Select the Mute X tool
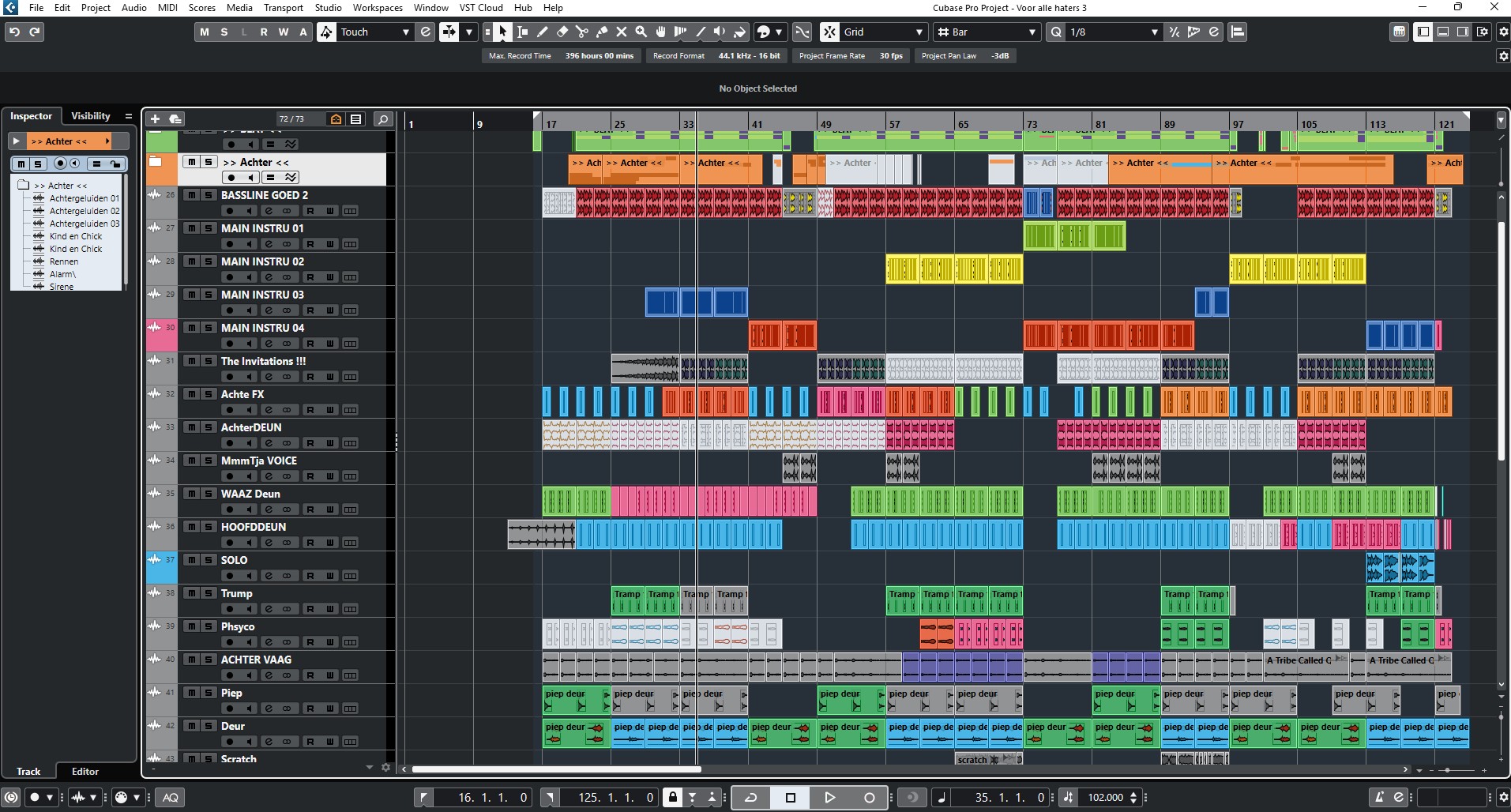This screenshot has height=812, width=1511. pyautogui.click(x=622, y=32)
